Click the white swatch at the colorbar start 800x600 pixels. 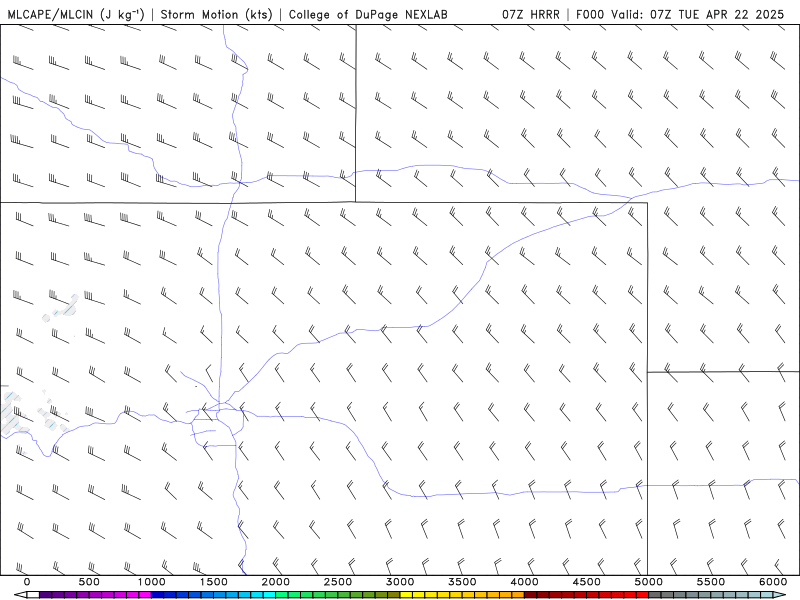click(33, 594)
